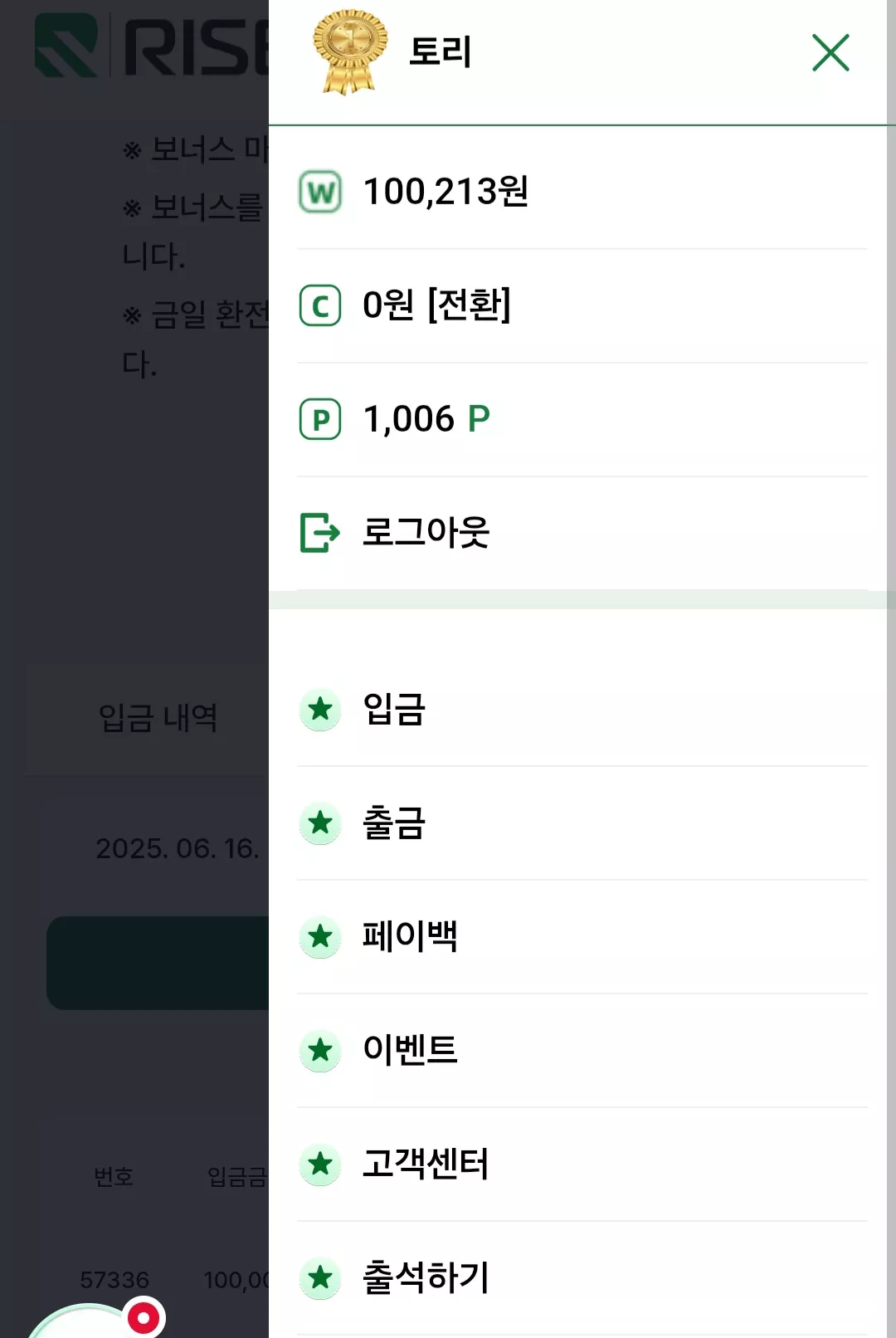896x1338 pixels.
Task: Click 로그아웃 text to sign out
Action: 426,532
